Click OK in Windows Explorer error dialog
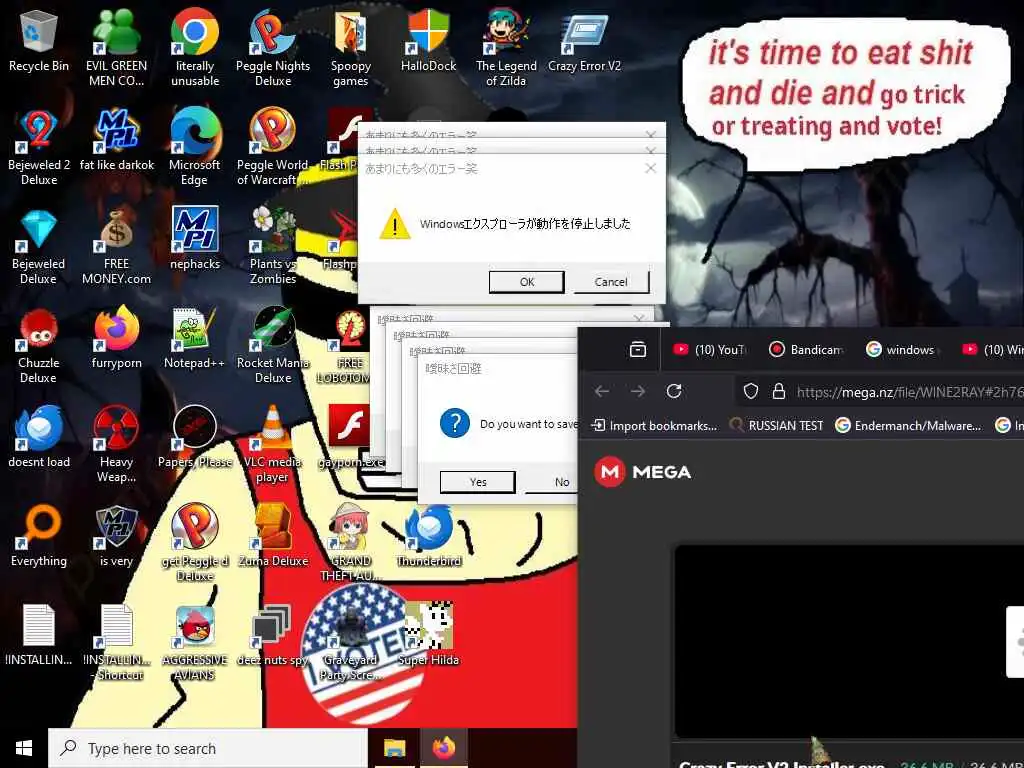This screenshot has height=768, width=1024. 526,282
